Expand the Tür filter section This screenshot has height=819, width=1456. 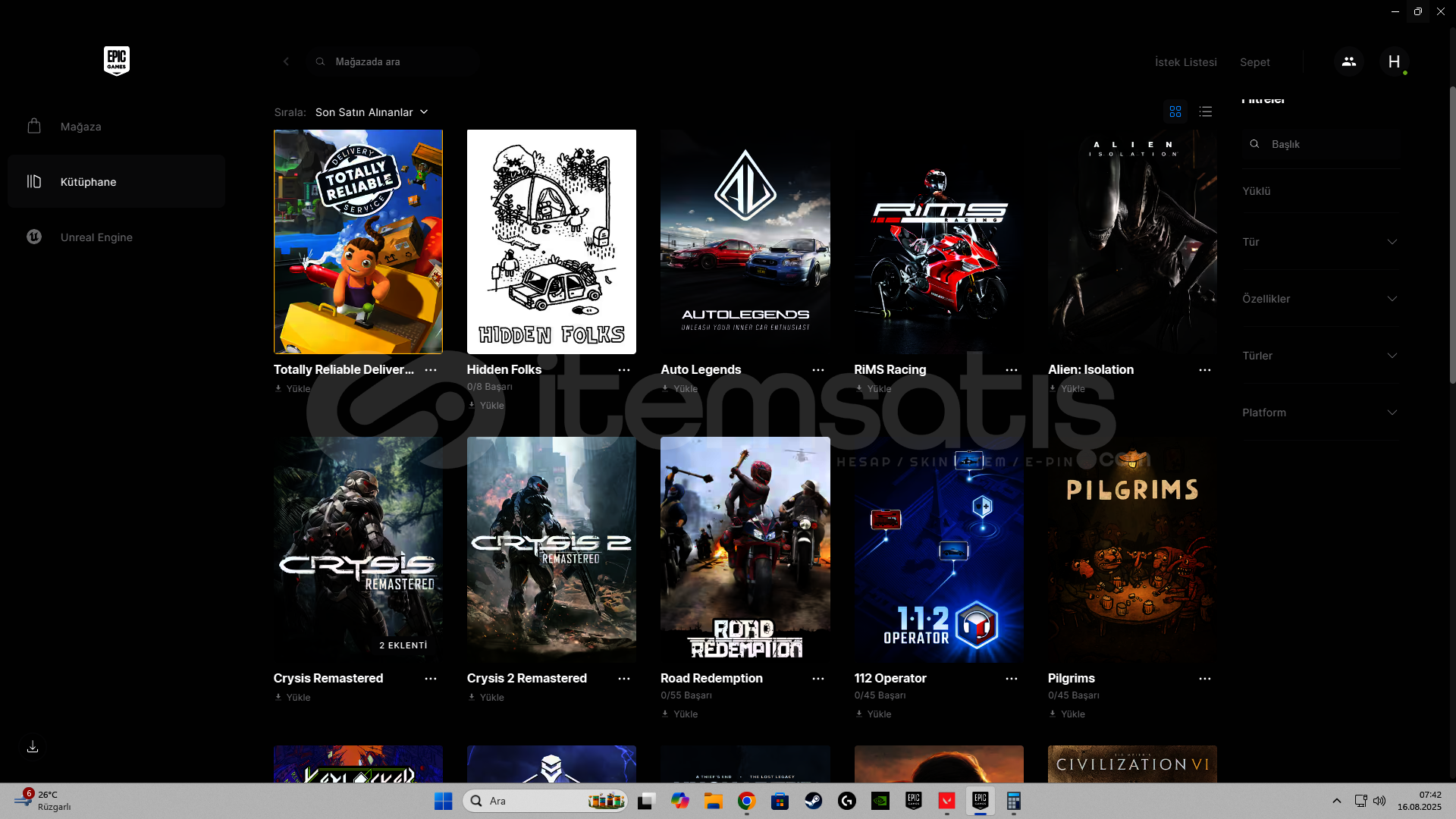pyautogui.click(x=1320, y=242)
